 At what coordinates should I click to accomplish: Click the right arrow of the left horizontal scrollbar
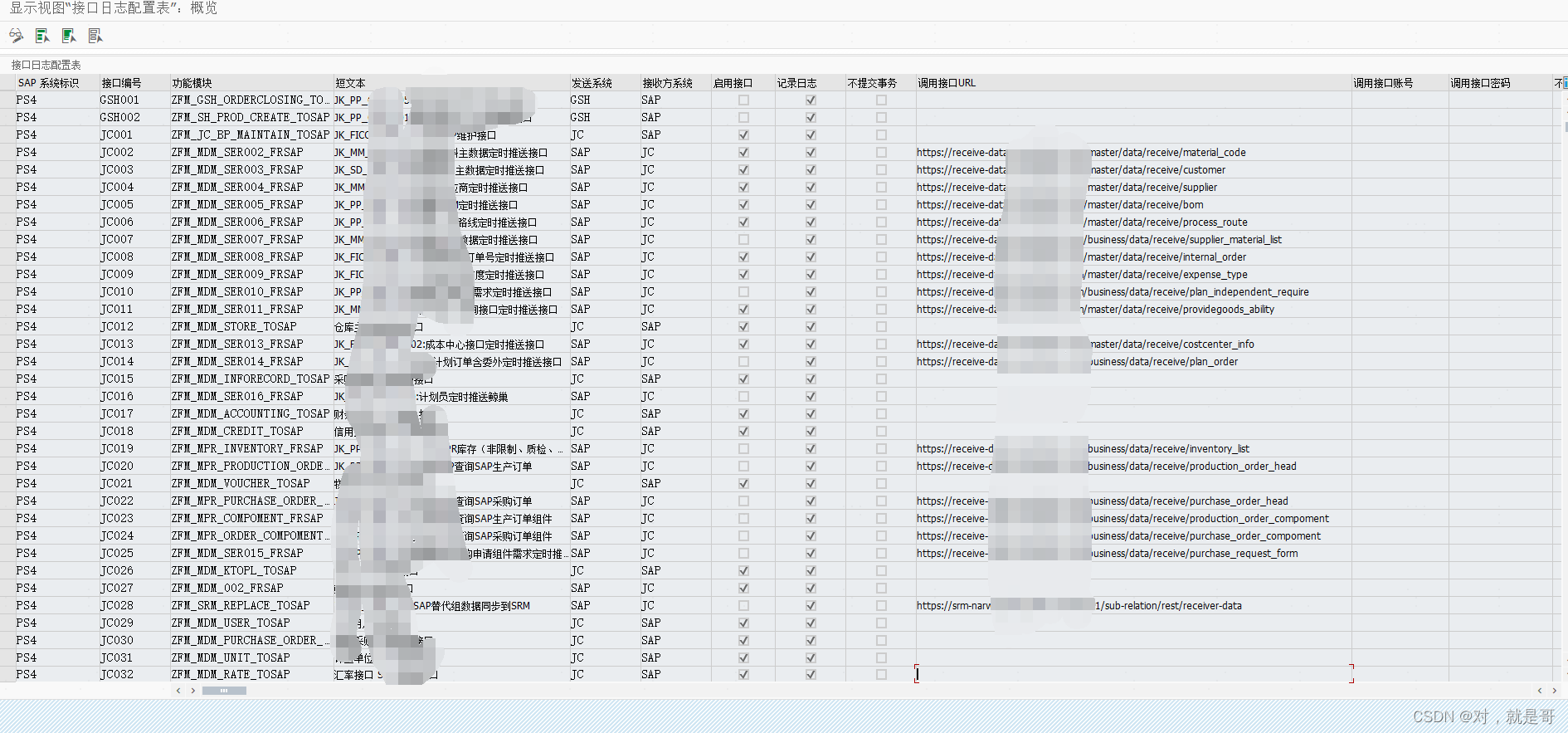tap(193, 691)
